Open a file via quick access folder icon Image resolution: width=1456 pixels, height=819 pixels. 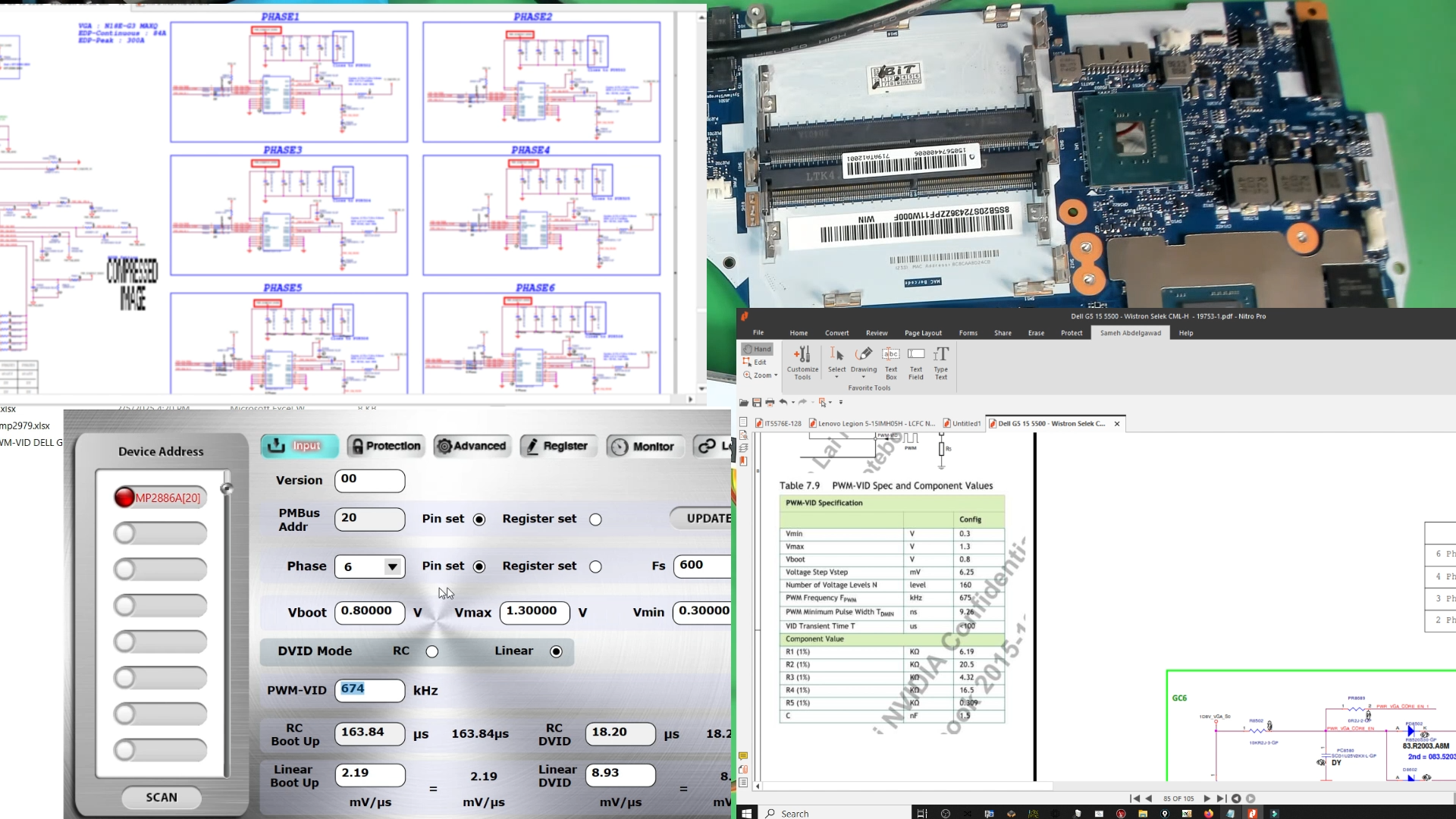point(744,403)
